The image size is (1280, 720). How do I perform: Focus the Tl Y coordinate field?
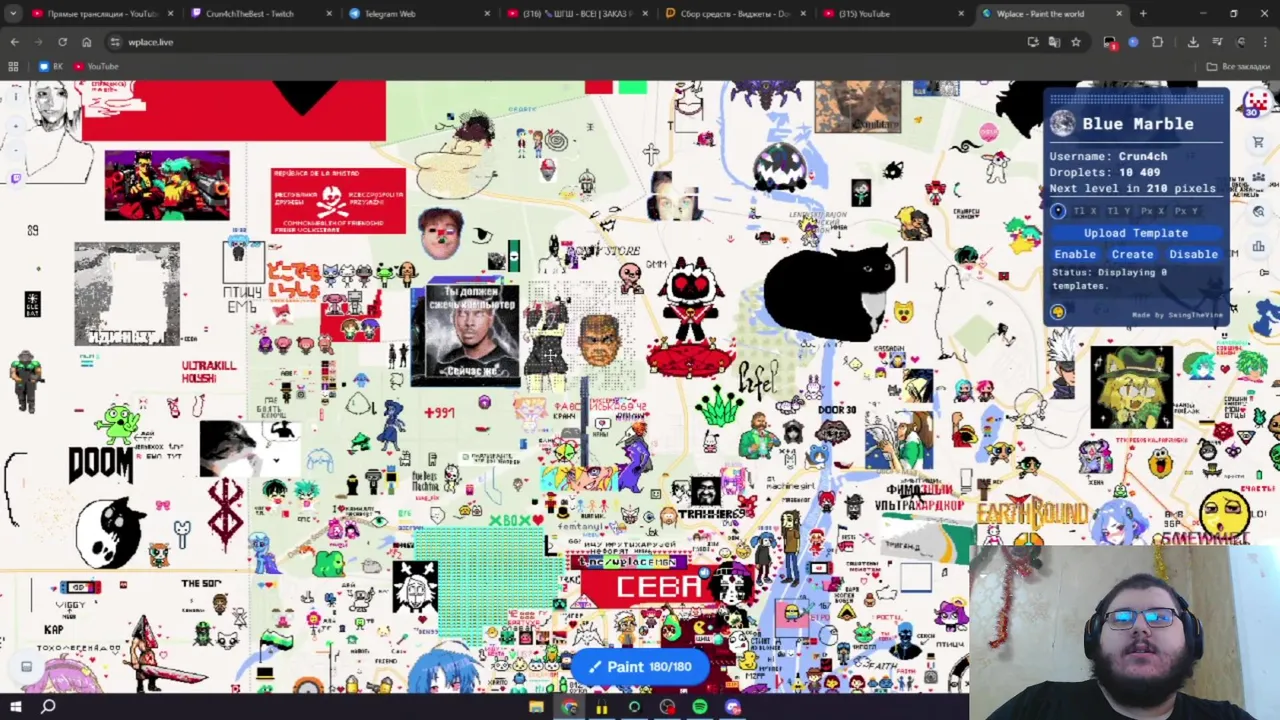(x=1118, y=211)
